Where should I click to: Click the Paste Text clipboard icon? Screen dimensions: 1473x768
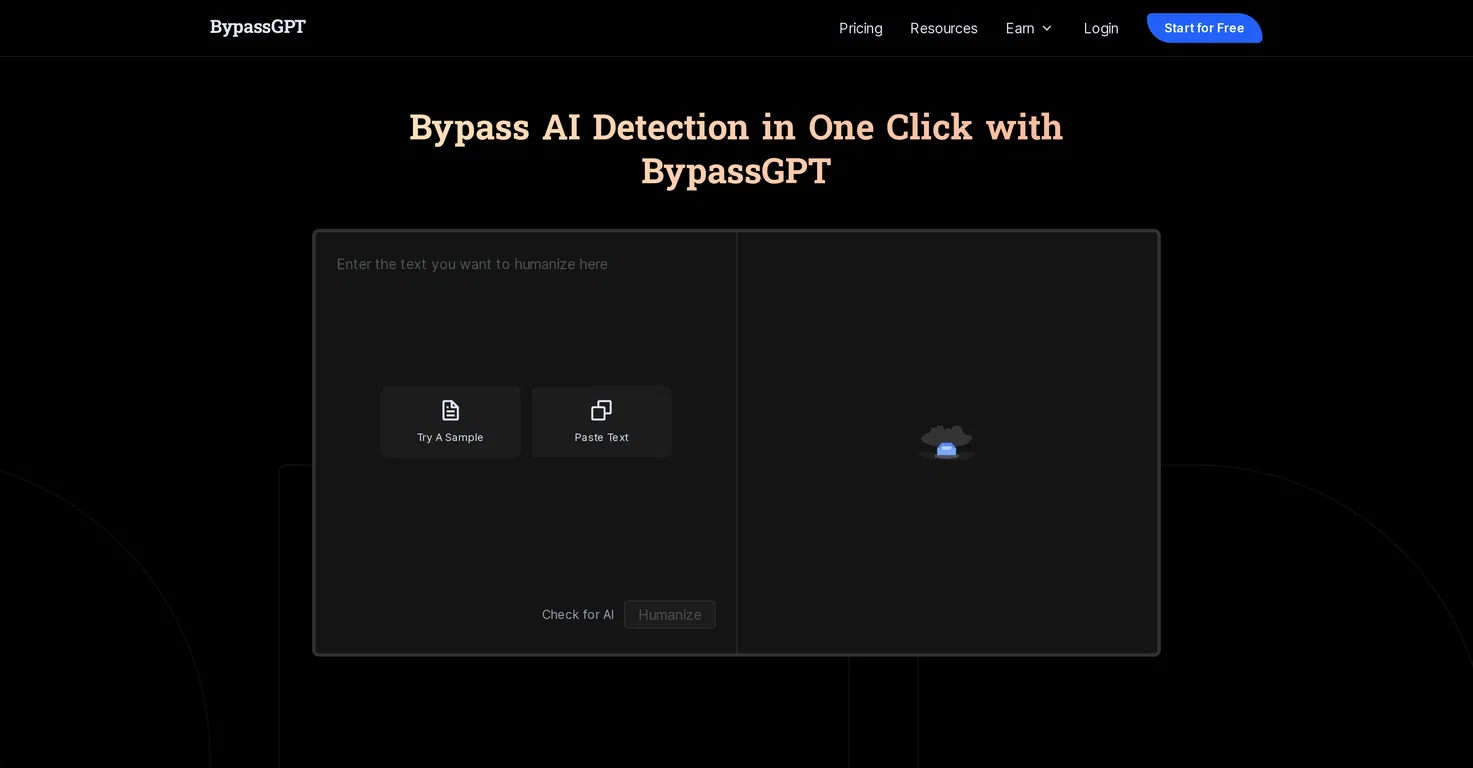601,410
